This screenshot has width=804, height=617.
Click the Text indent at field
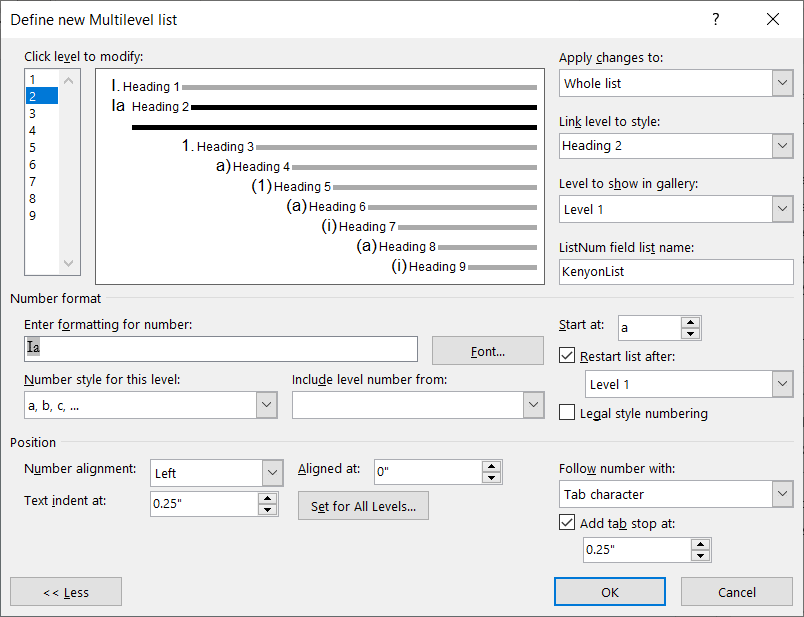pyautogui.click(x=204, y=504)
